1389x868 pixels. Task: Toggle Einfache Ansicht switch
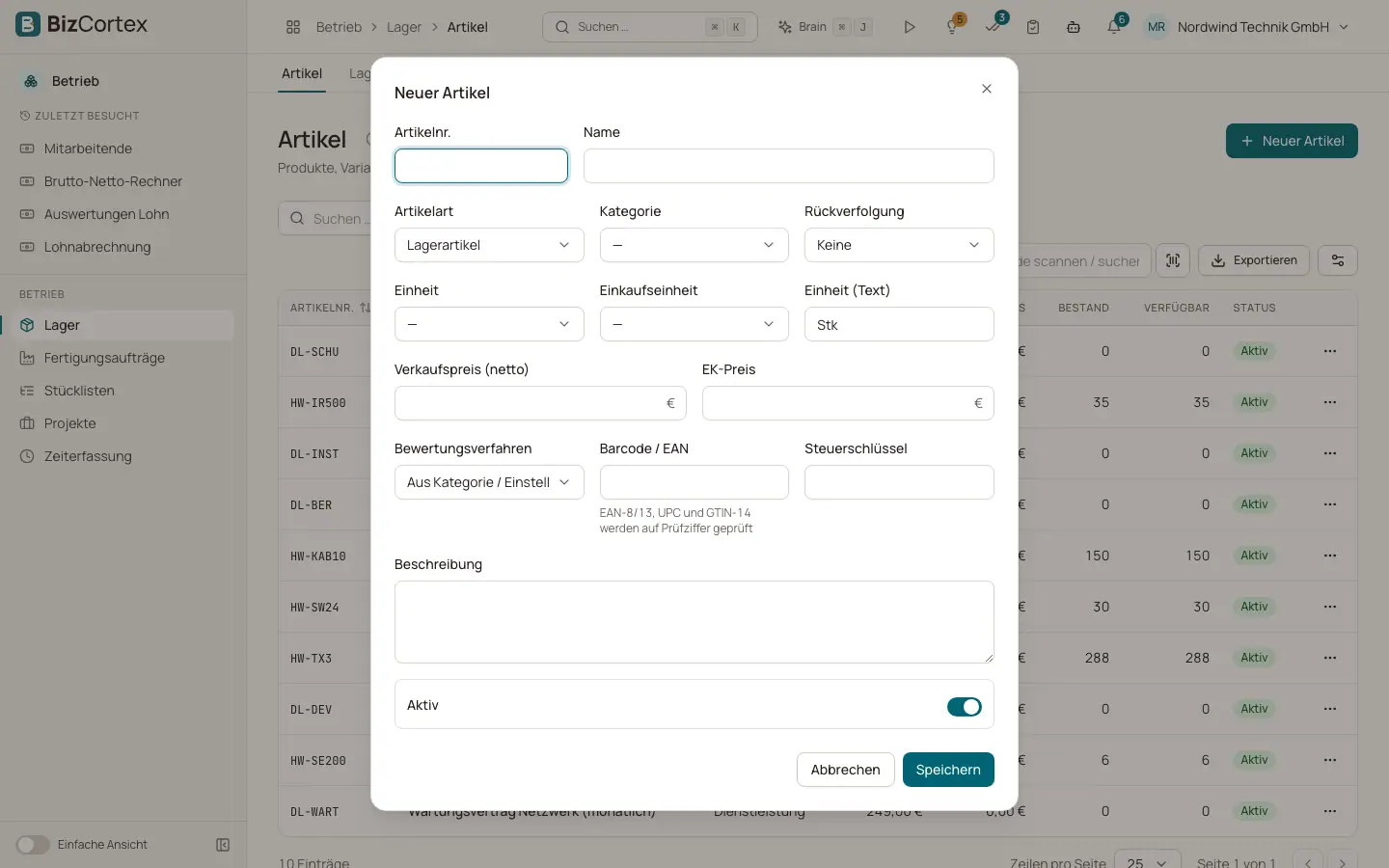coord(33,845)
